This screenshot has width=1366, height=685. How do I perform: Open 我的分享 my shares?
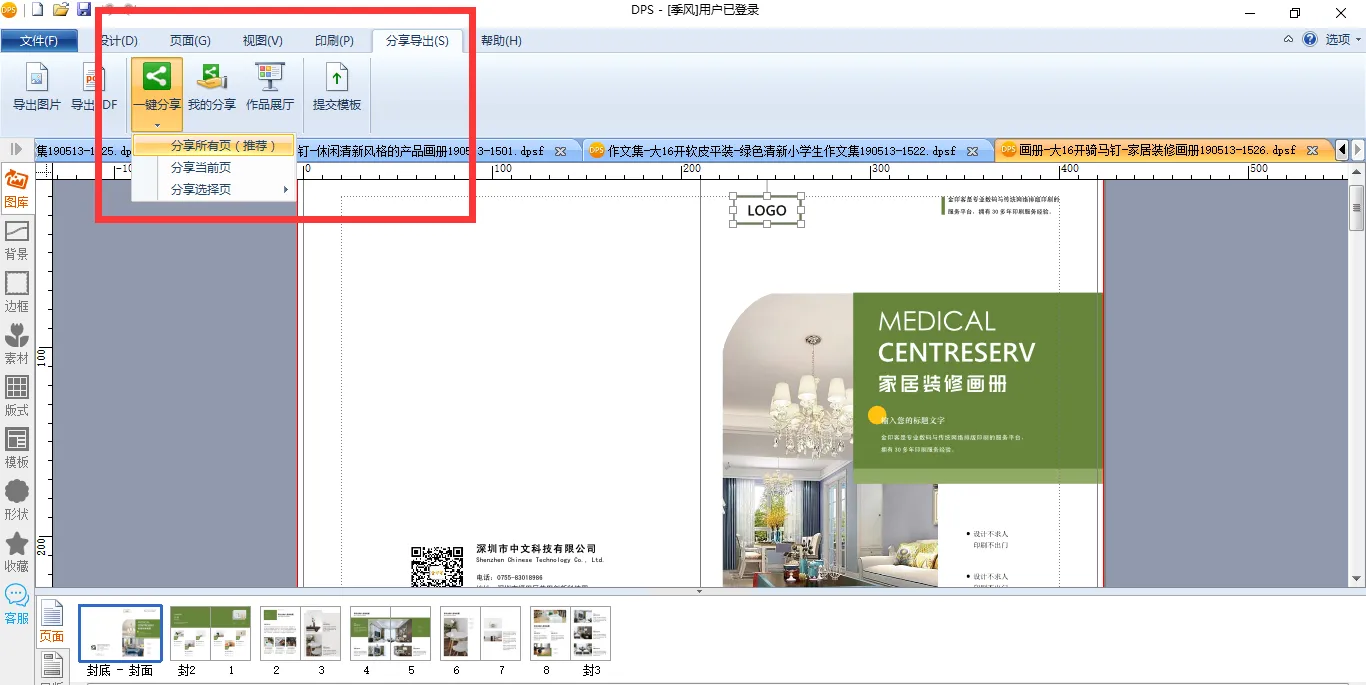[x=212, y=87]
